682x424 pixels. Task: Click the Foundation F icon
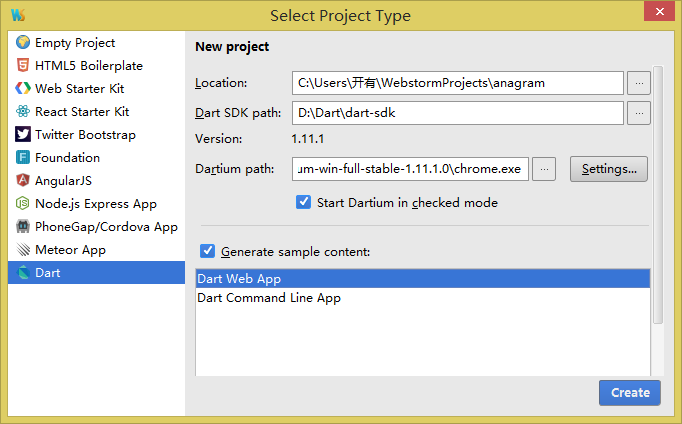click(23, 157)
